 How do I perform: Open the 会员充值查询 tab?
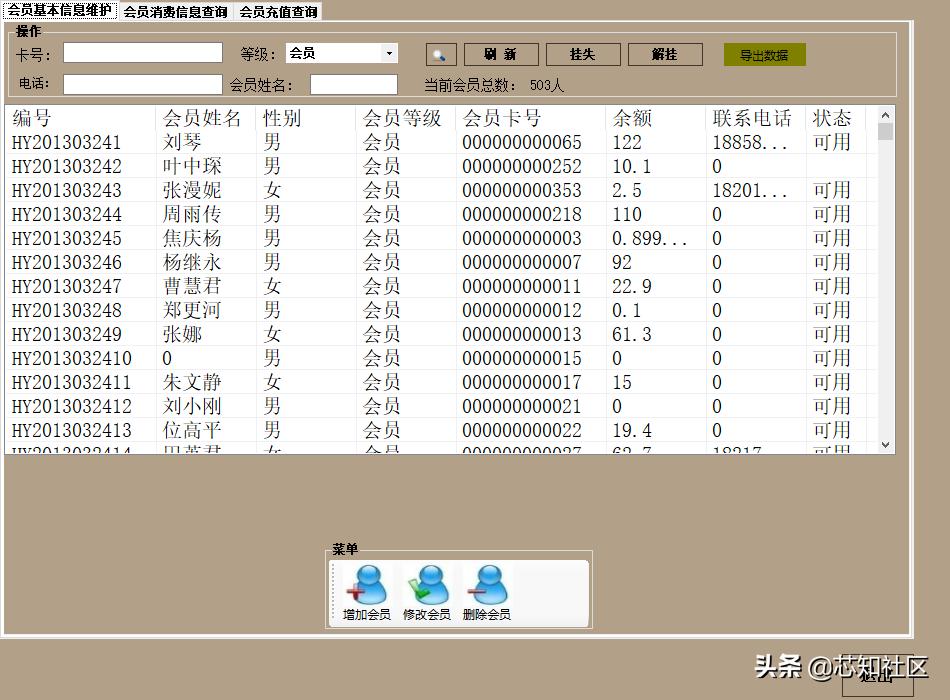(x=277, y=12)
